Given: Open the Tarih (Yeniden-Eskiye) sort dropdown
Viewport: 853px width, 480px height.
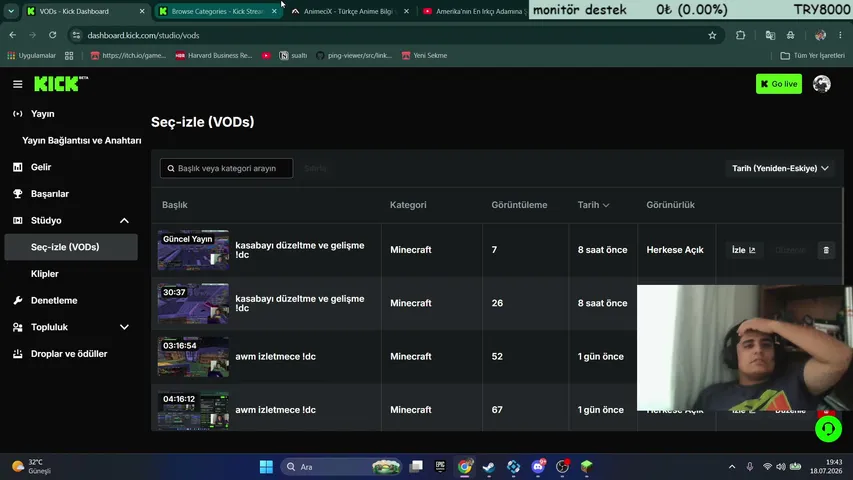Looking at the screenshot, I should 780,168.
